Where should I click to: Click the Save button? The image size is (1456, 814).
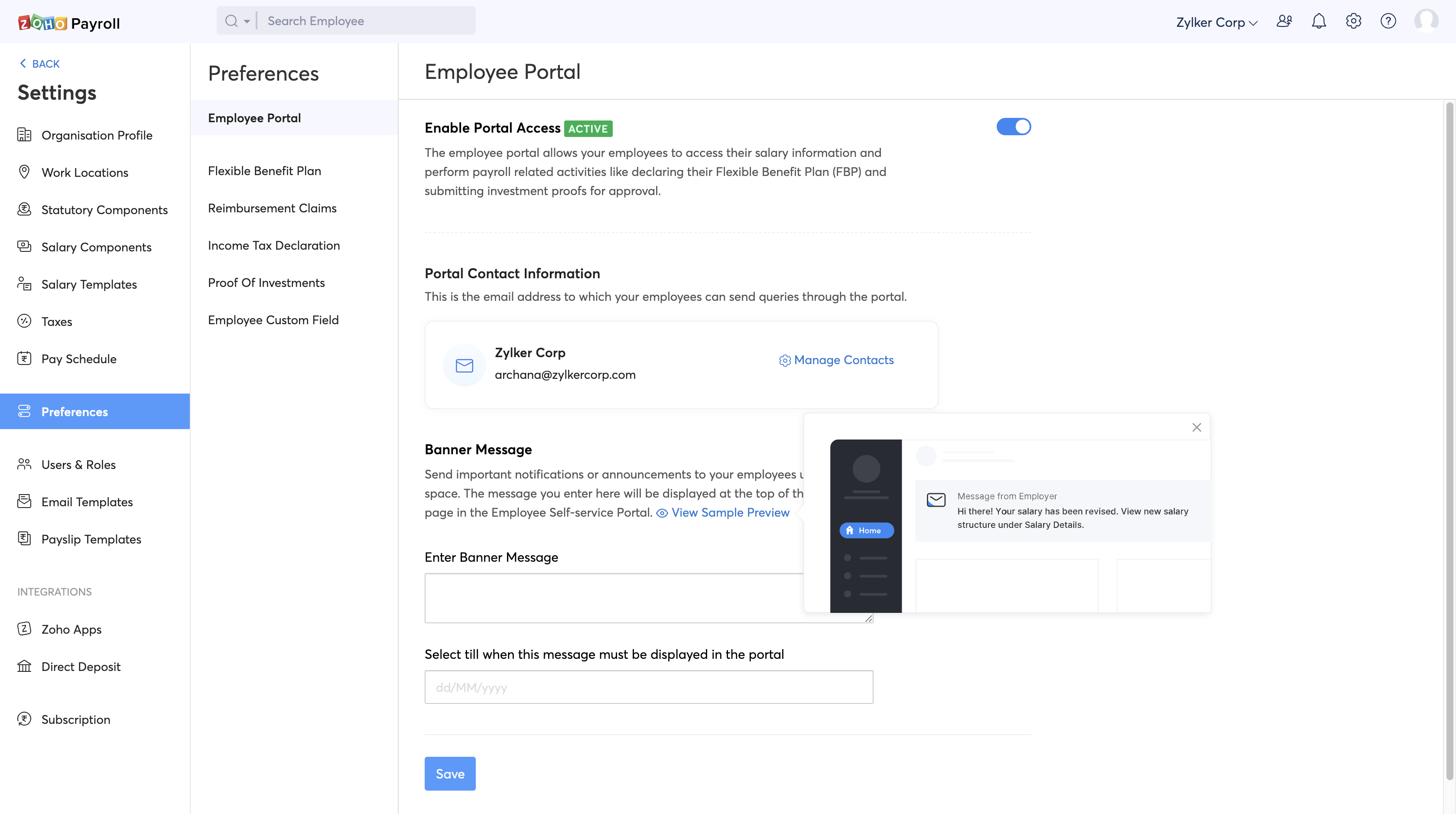click(x=450, y=773)
